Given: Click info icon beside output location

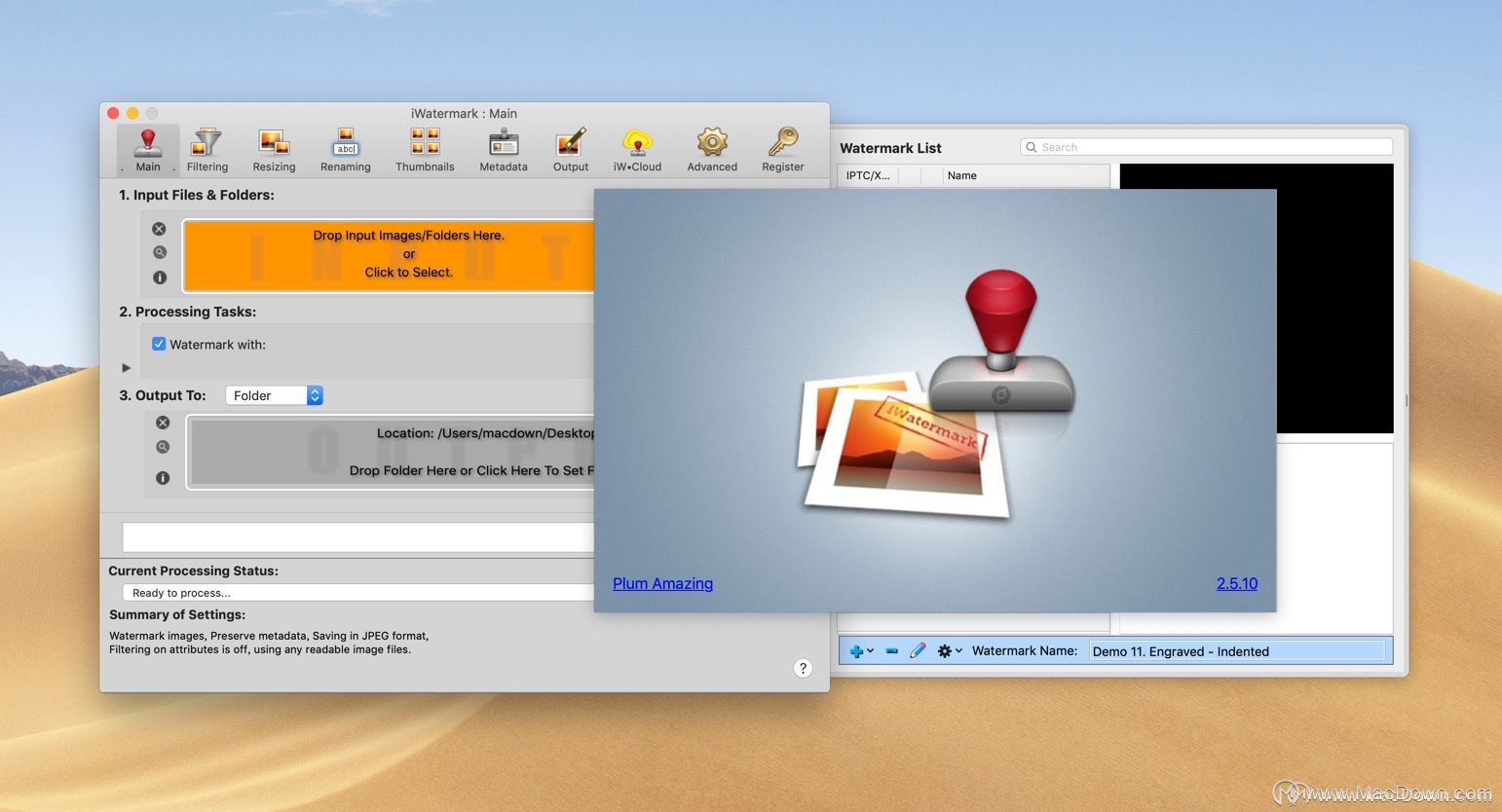Looking at the screenshot, I should coord(163,478).
